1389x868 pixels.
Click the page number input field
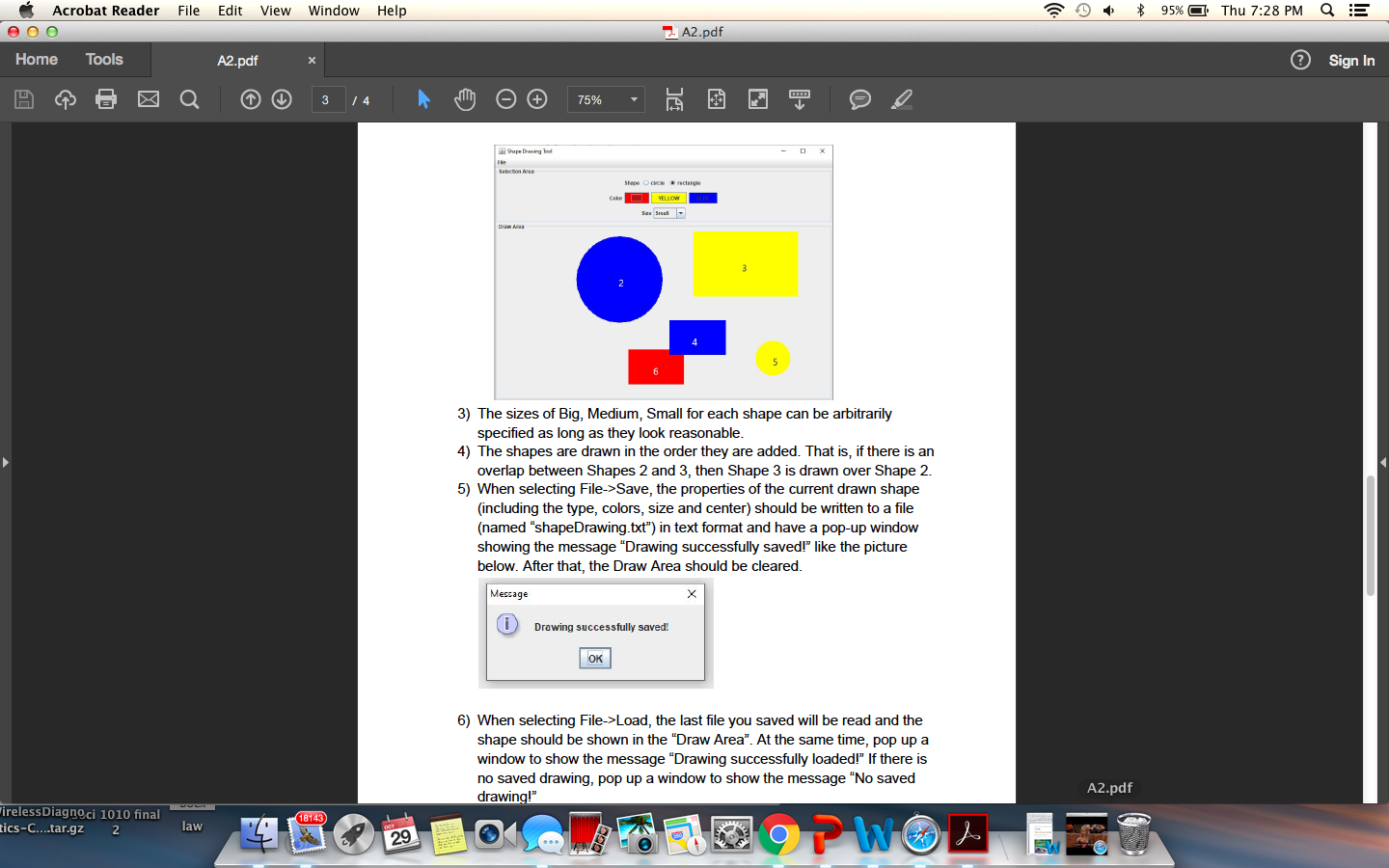coord(328,99)
